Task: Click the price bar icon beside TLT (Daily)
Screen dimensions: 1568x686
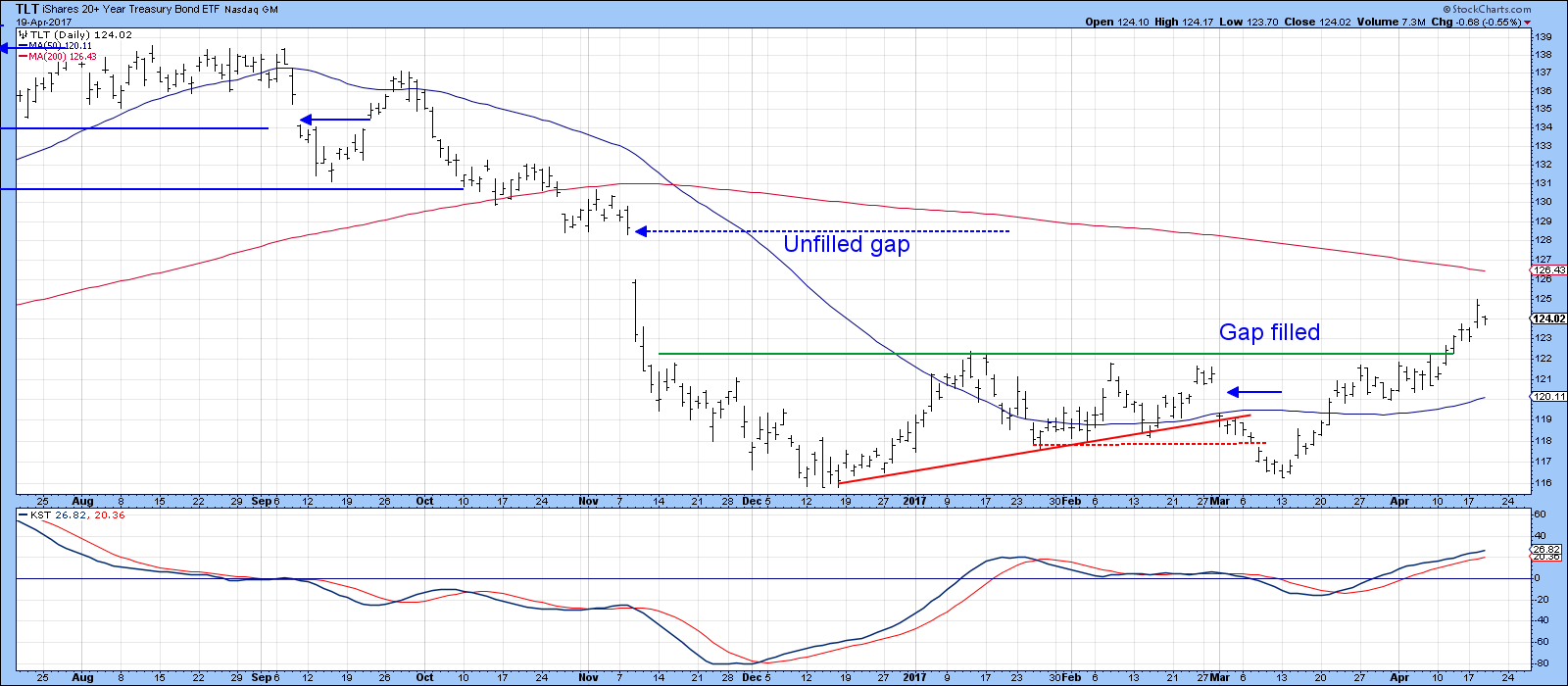Action: tap(23, 33)
